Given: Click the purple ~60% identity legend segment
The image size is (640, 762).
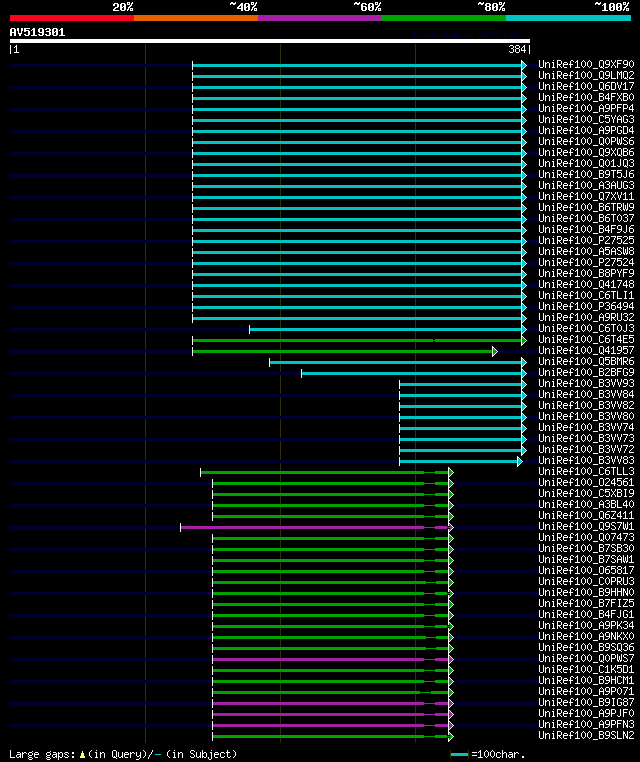Looking at the screenshot, I should point(320,18).
